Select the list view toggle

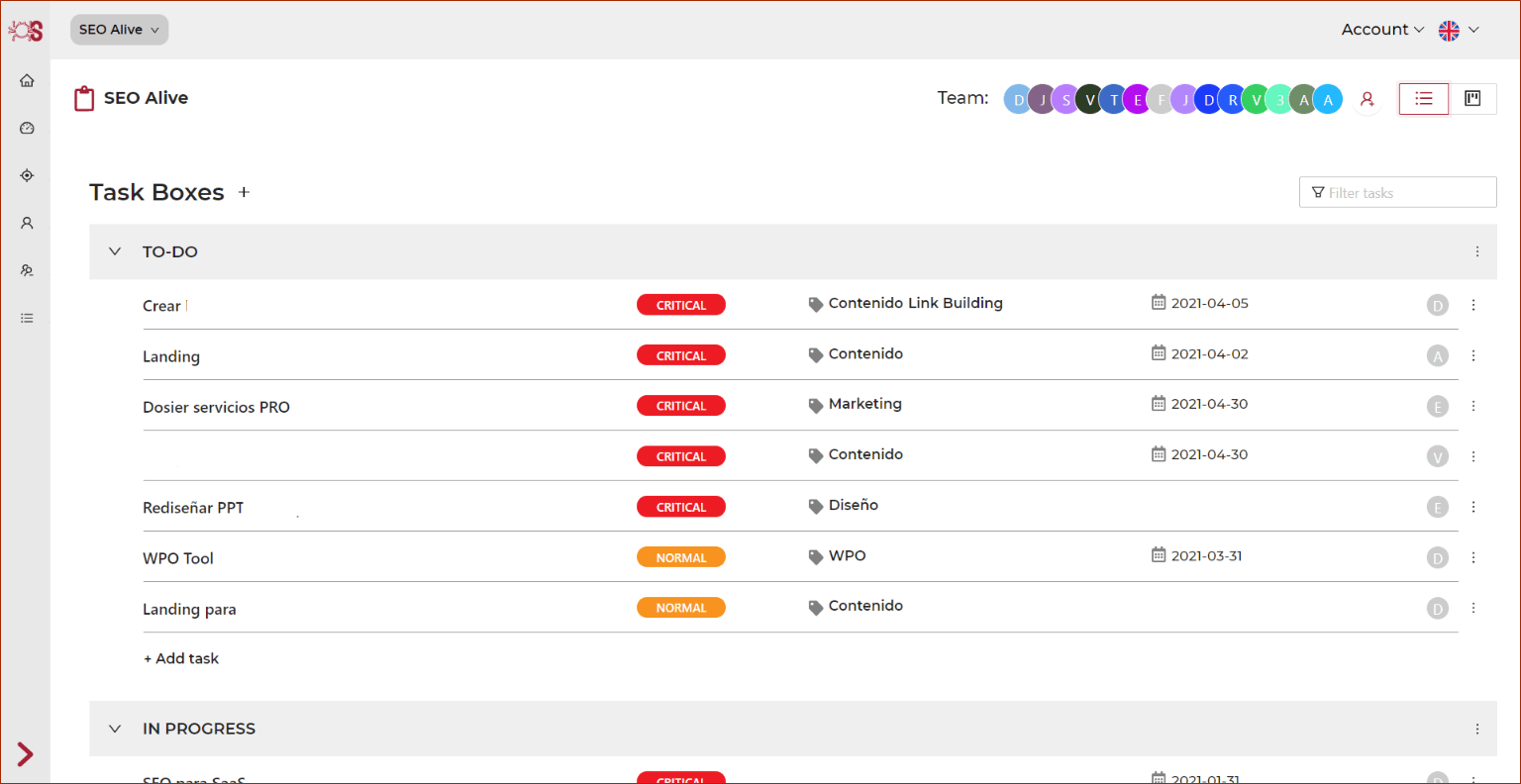[x=1423, y=98]
